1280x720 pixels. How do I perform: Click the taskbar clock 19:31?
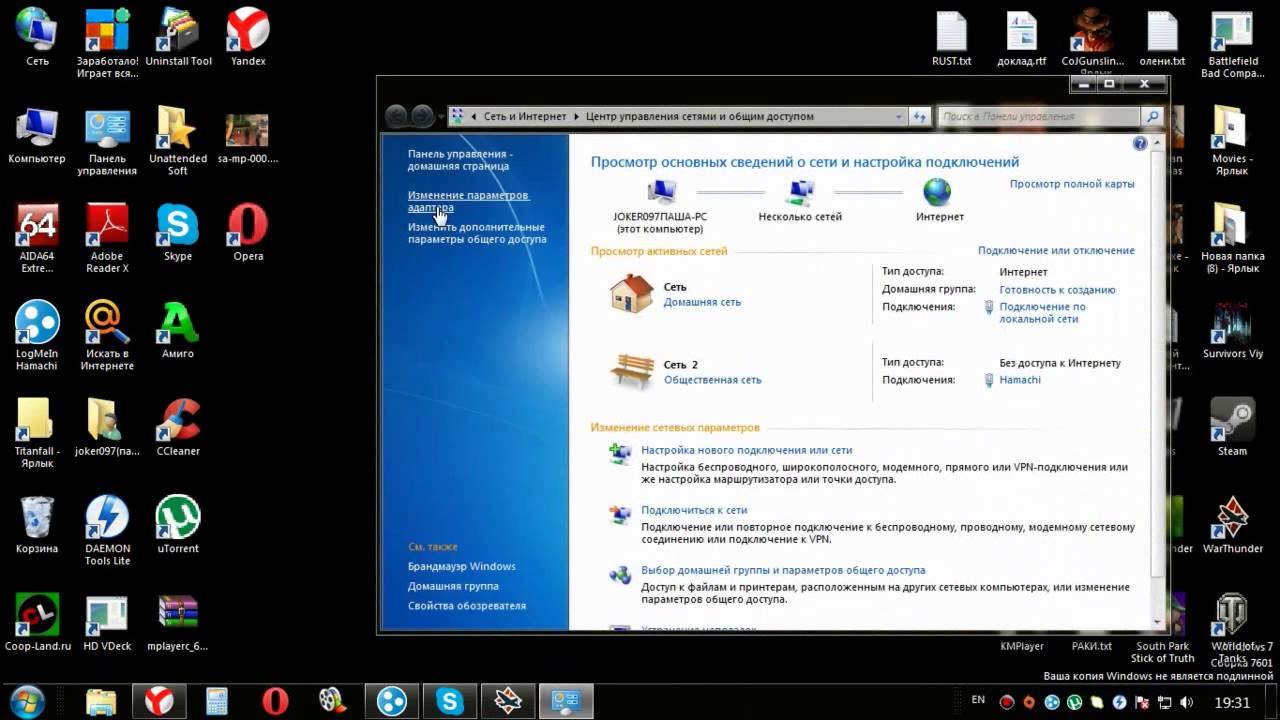[x=1233, y=702]
